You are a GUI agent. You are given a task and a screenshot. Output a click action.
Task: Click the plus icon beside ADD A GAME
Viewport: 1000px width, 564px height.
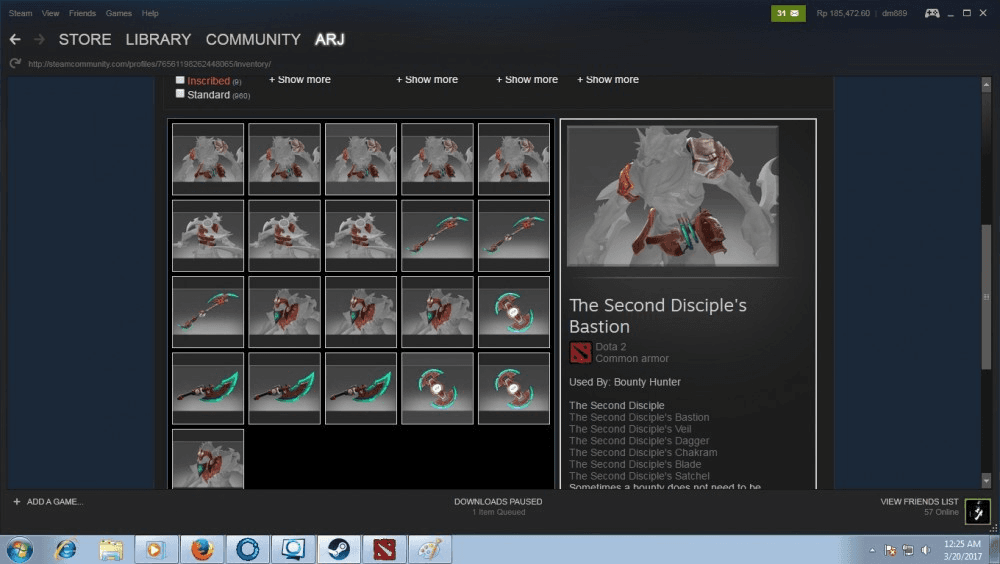pos(17,501)
